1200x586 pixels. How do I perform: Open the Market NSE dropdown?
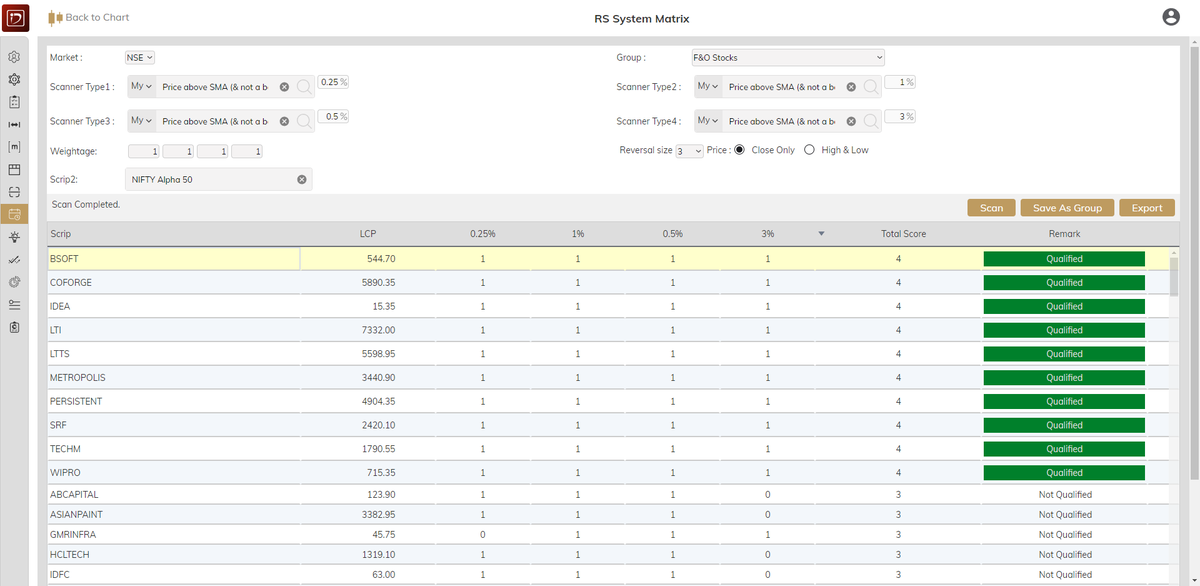[140, 58]
